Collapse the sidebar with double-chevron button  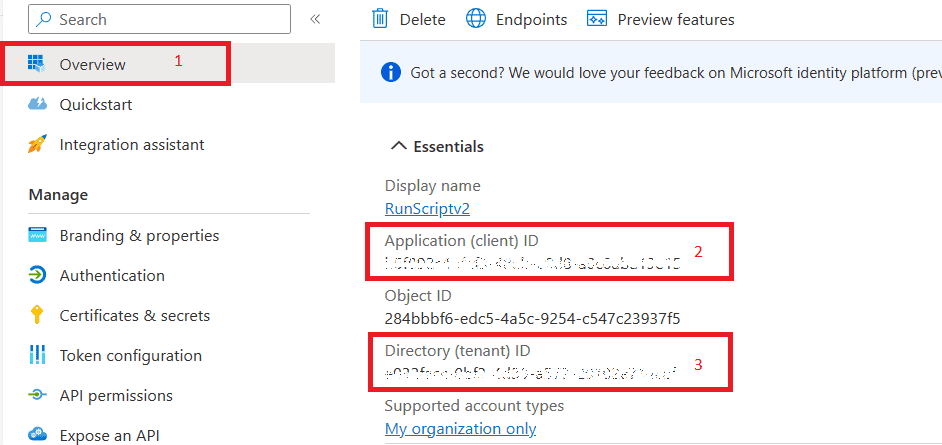click(x=315, y=19)
